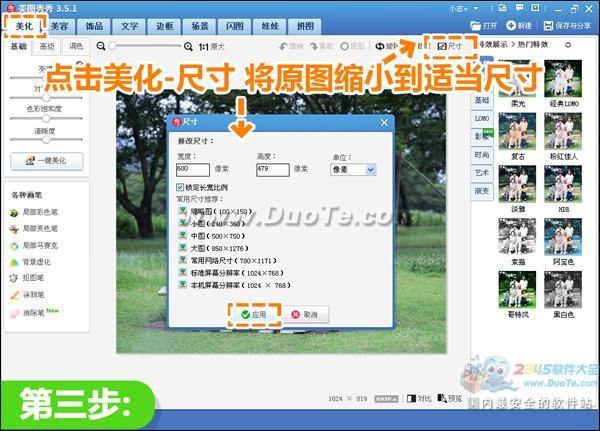Select the 抠图笔 cutout tool

click(x=27, y=278)
